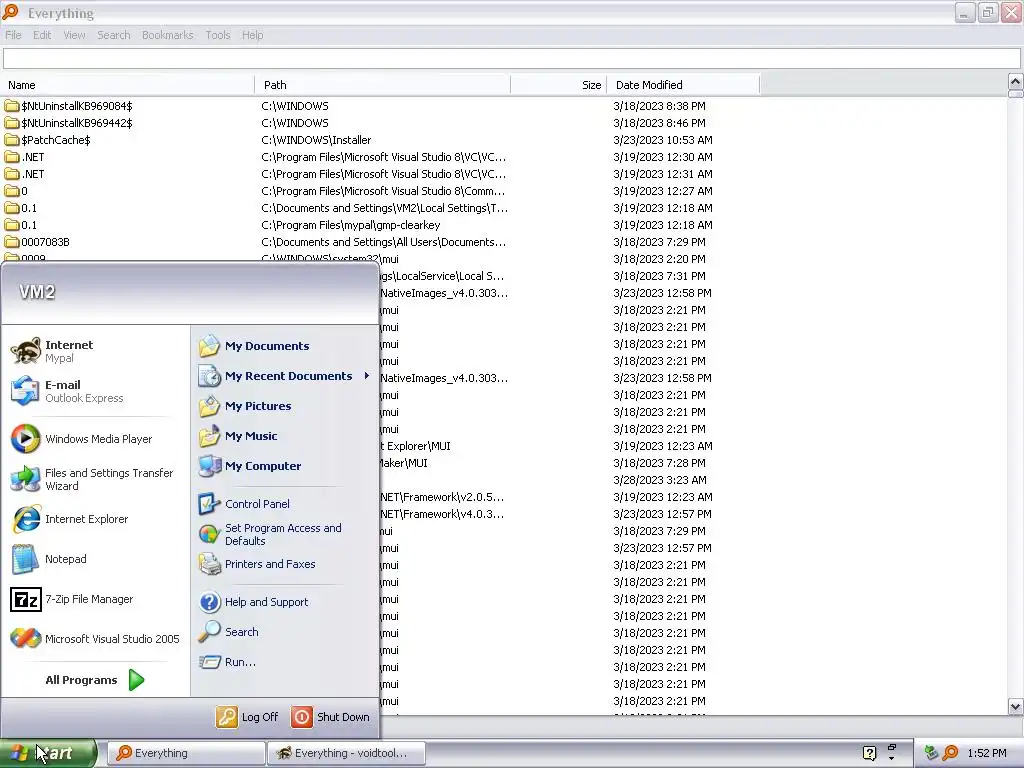This screenshot has width=1024, height=768.
Task: Open Help and Support icon
Action: pos(209,602)
